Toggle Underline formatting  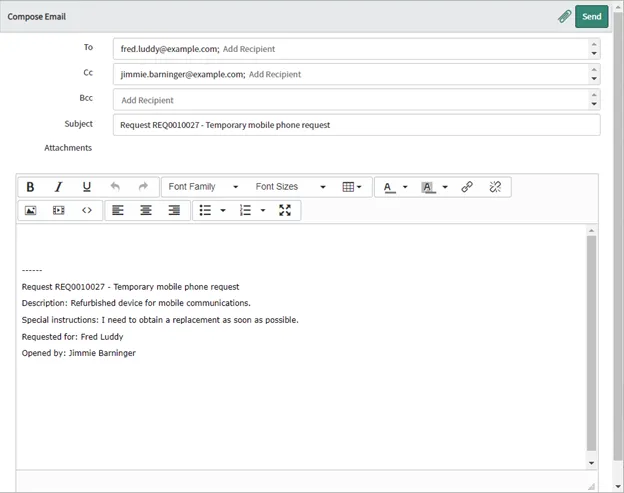(87, 187)
